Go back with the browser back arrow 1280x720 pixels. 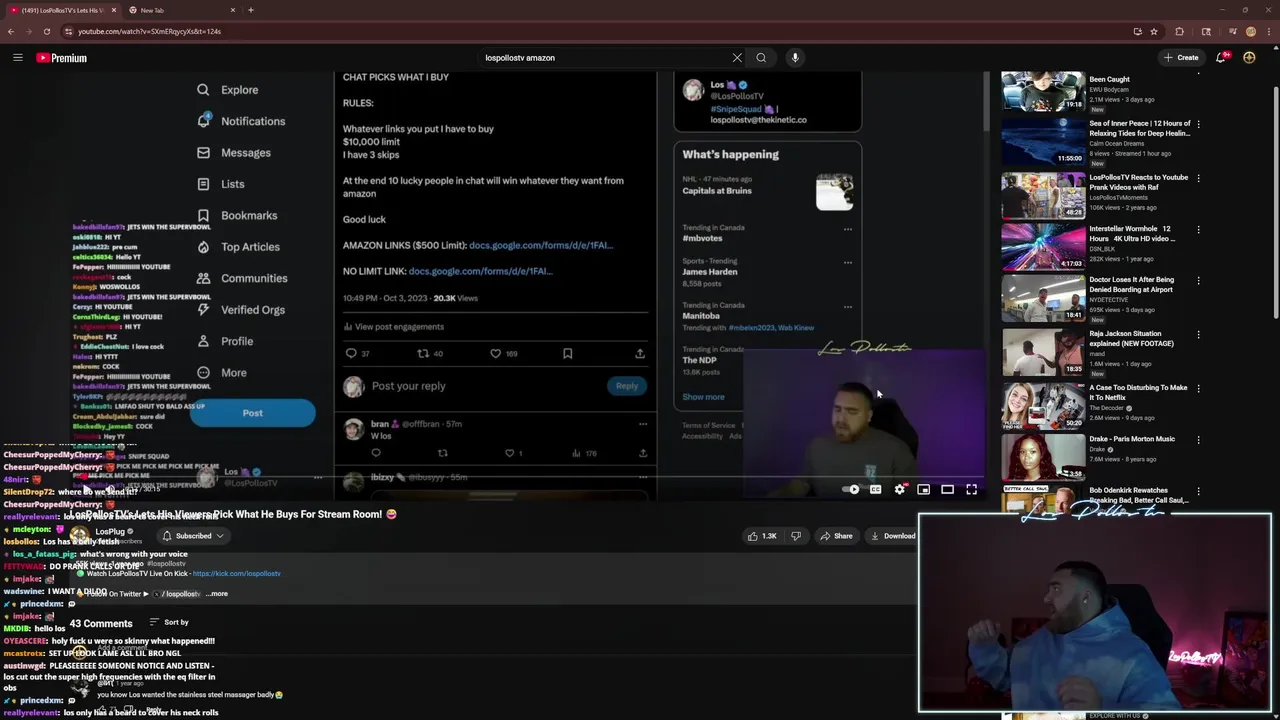point(11,31)
